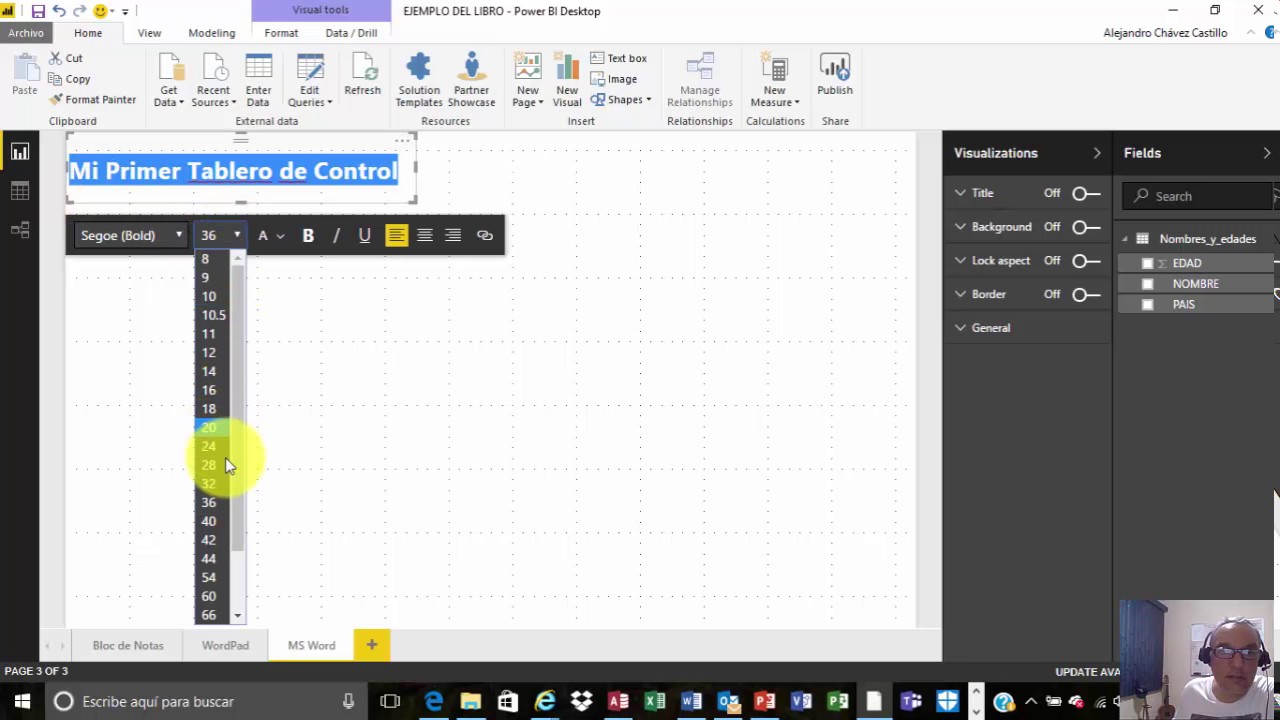The height and width of the screenshot is (720, 1280).
Task: Switch to Data view in sidebar
Action: 20,191
